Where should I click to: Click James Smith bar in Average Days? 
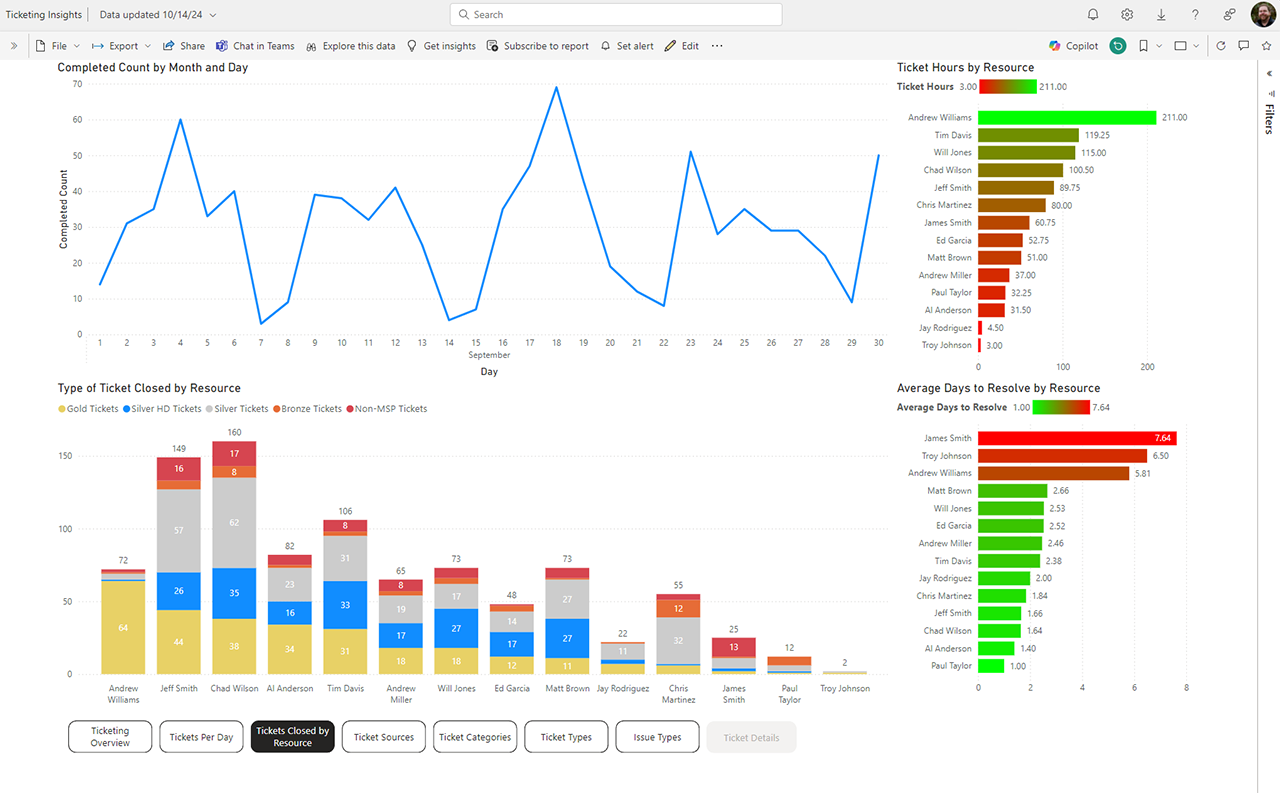point(1077,438)
